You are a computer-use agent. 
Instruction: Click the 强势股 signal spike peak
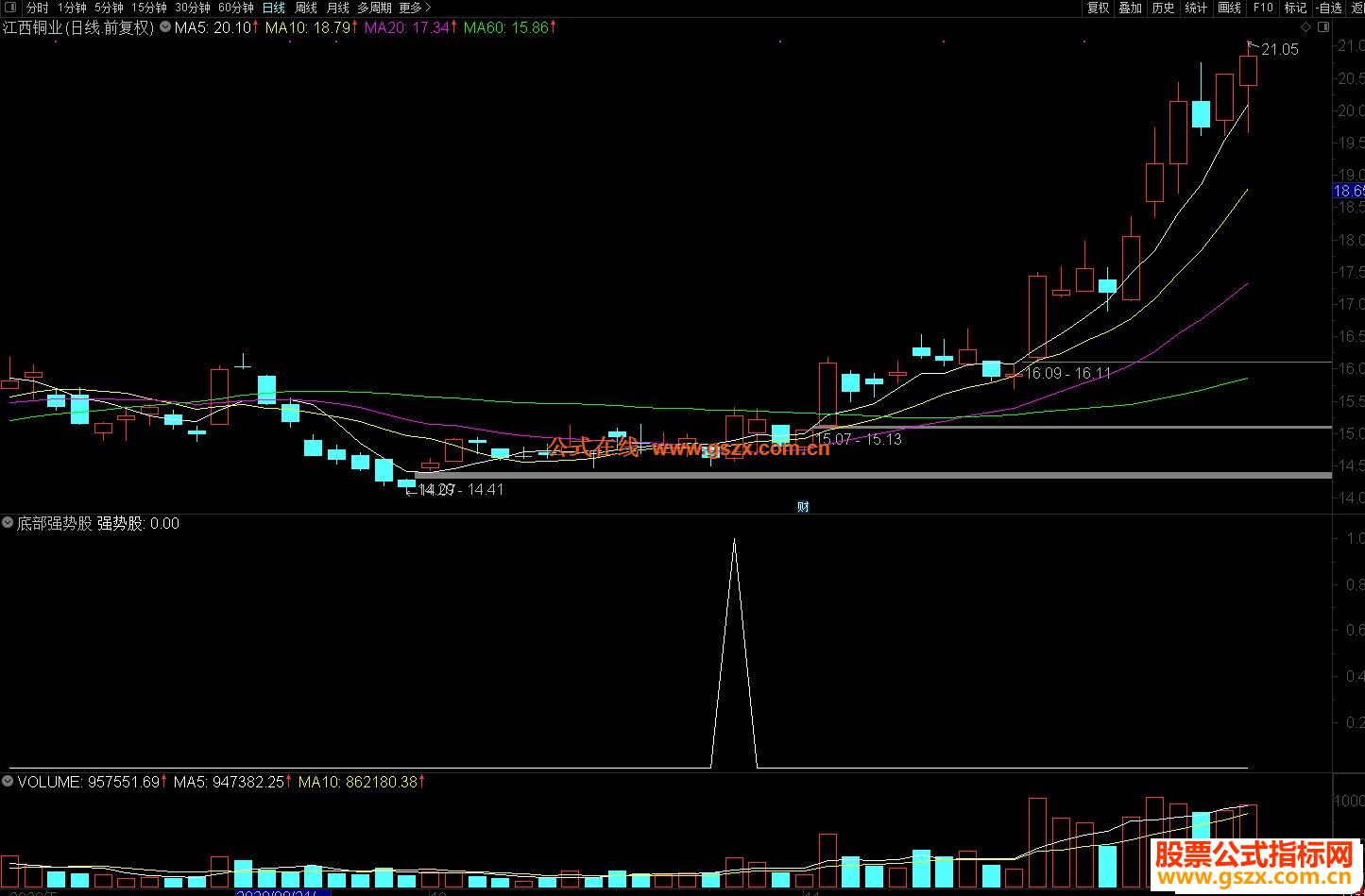point(734,540)
